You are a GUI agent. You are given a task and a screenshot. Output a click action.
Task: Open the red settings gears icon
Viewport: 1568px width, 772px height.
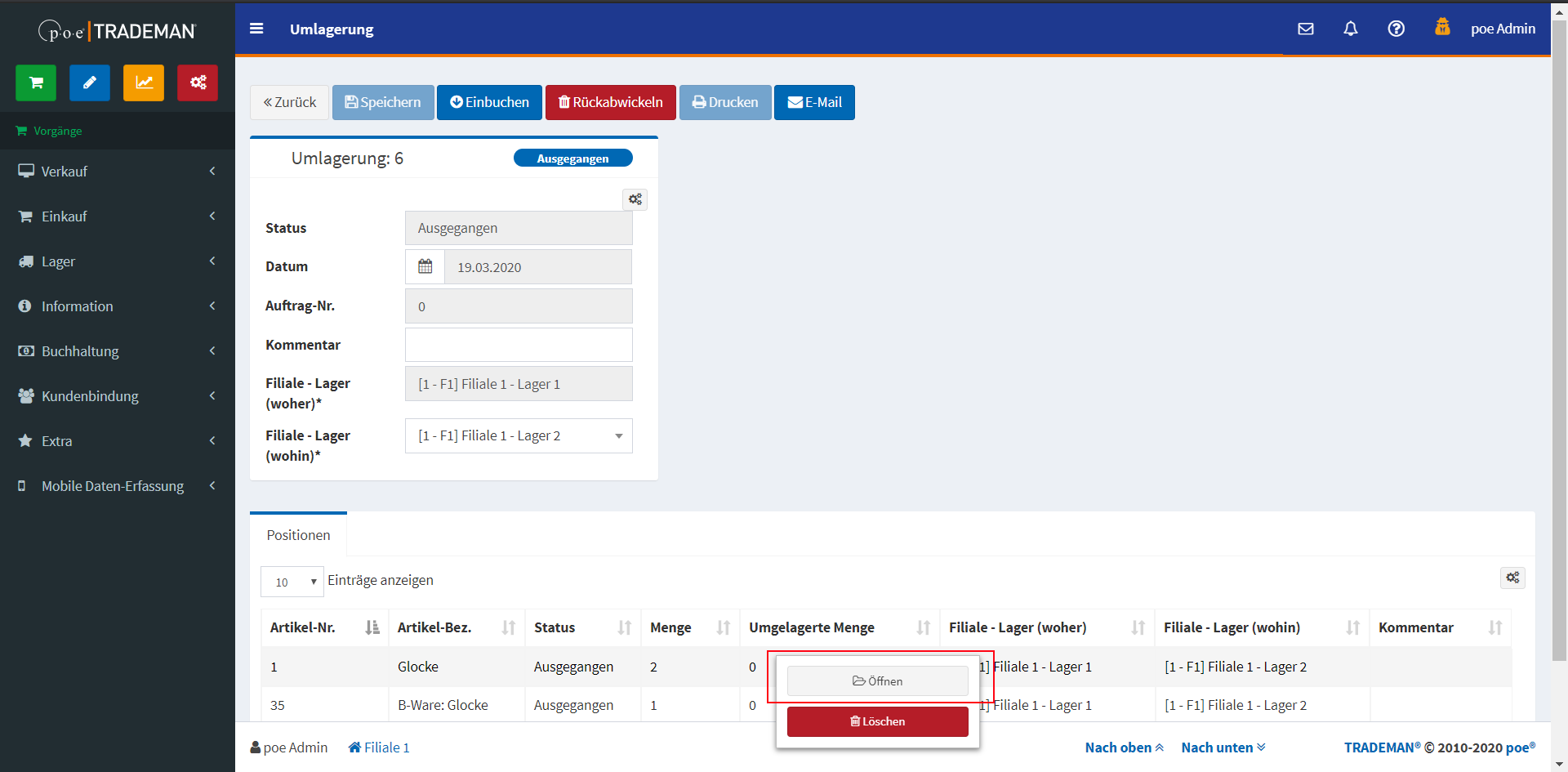click(x=198, y=83)
